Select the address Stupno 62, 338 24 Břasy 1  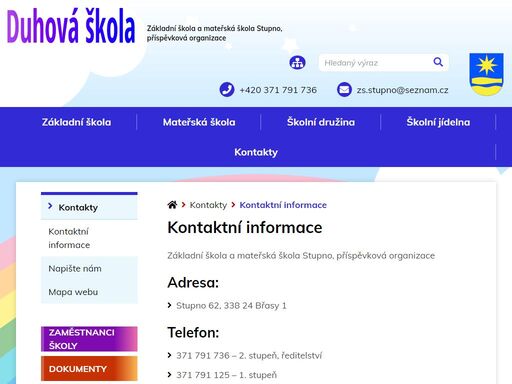[231, 306]
